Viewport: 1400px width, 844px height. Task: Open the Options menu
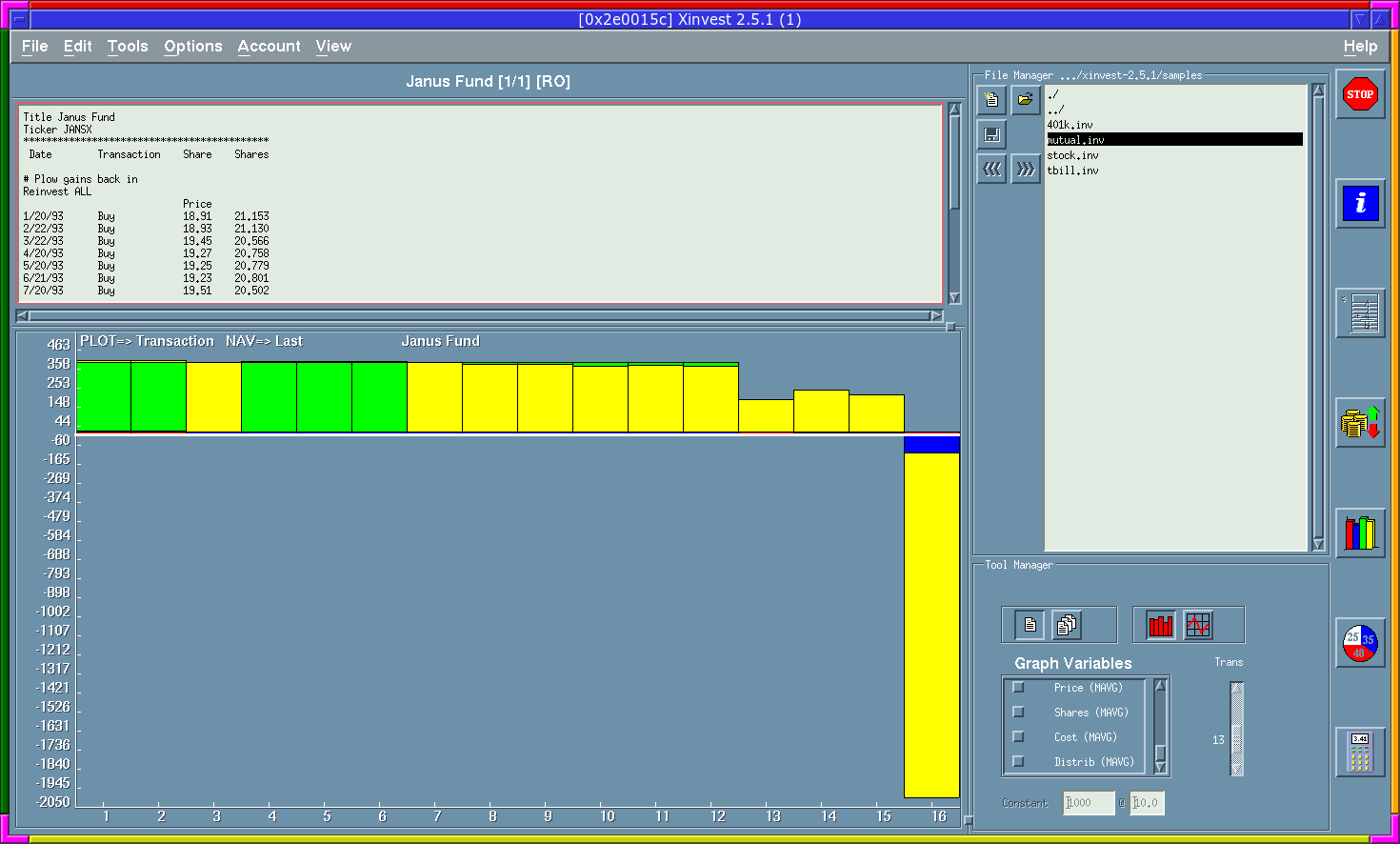[193, 46]
